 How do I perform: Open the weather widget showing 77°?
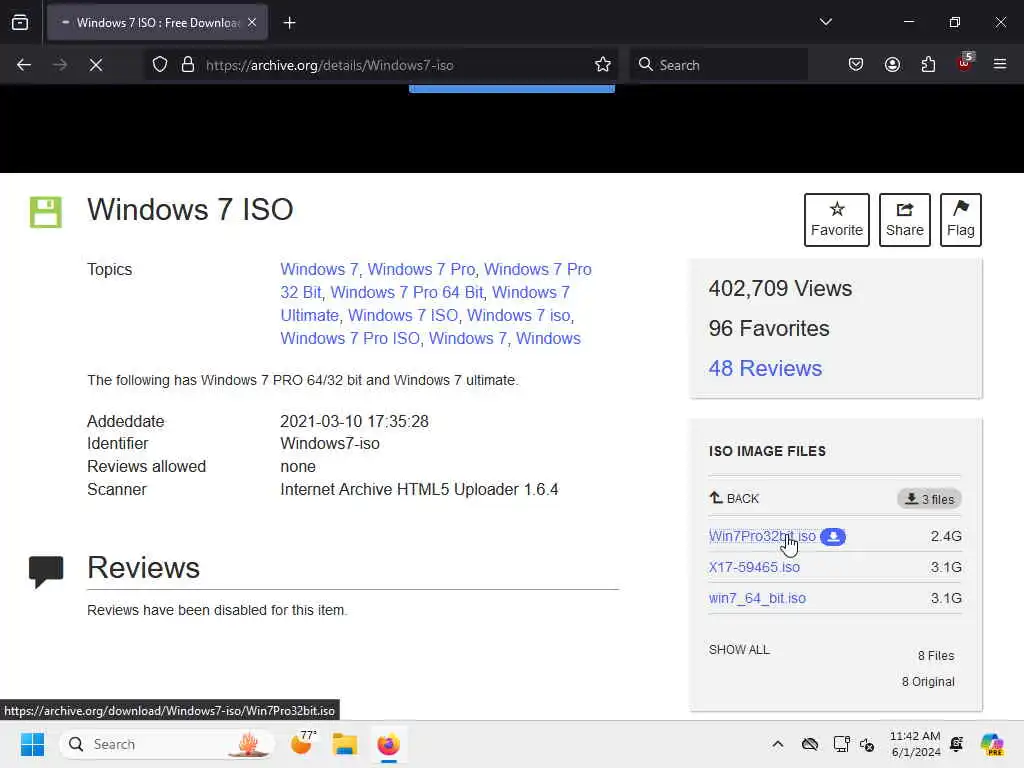coord(303,743)
